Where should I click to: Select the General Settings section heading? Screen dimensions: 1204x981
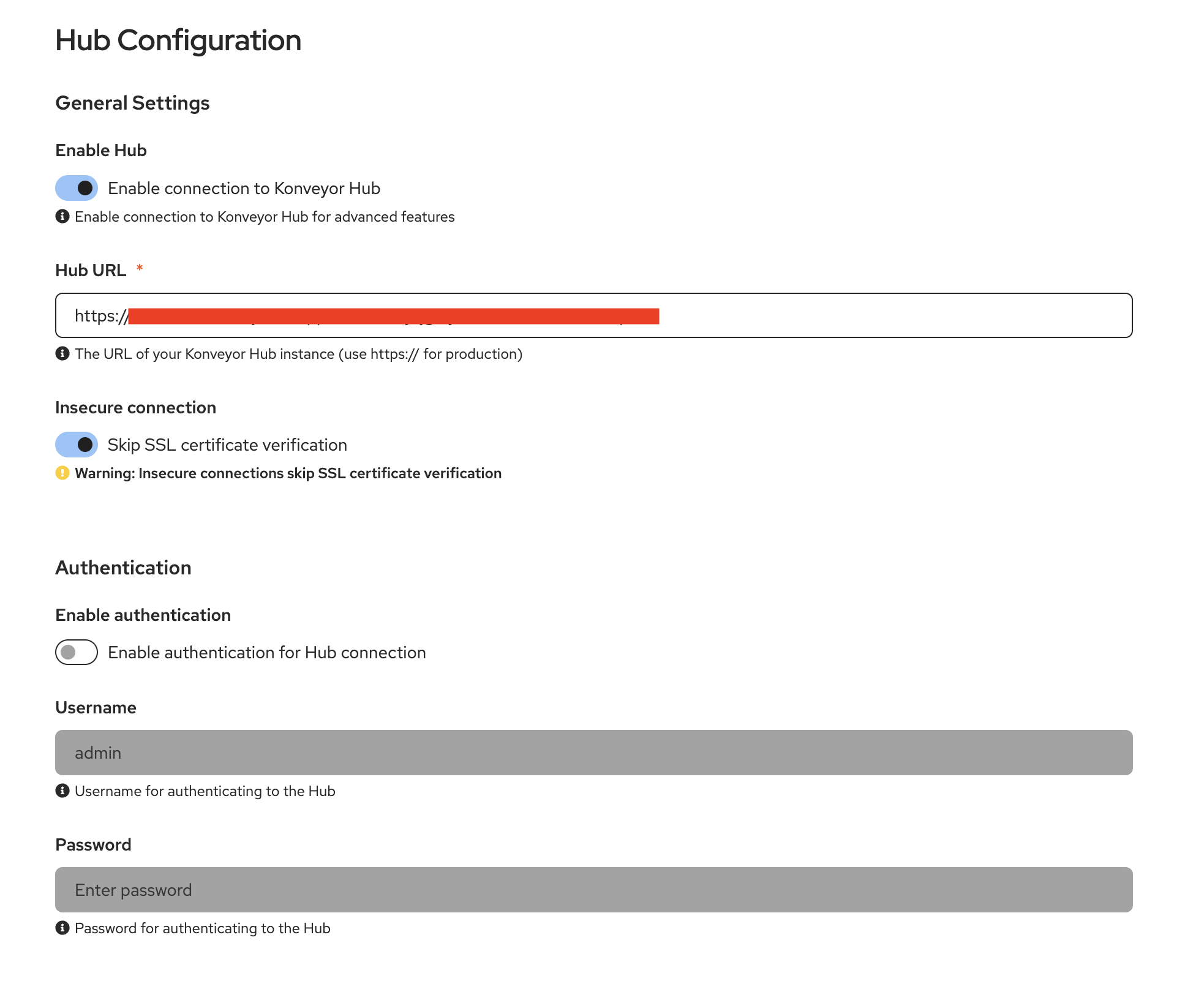[132, 103]
